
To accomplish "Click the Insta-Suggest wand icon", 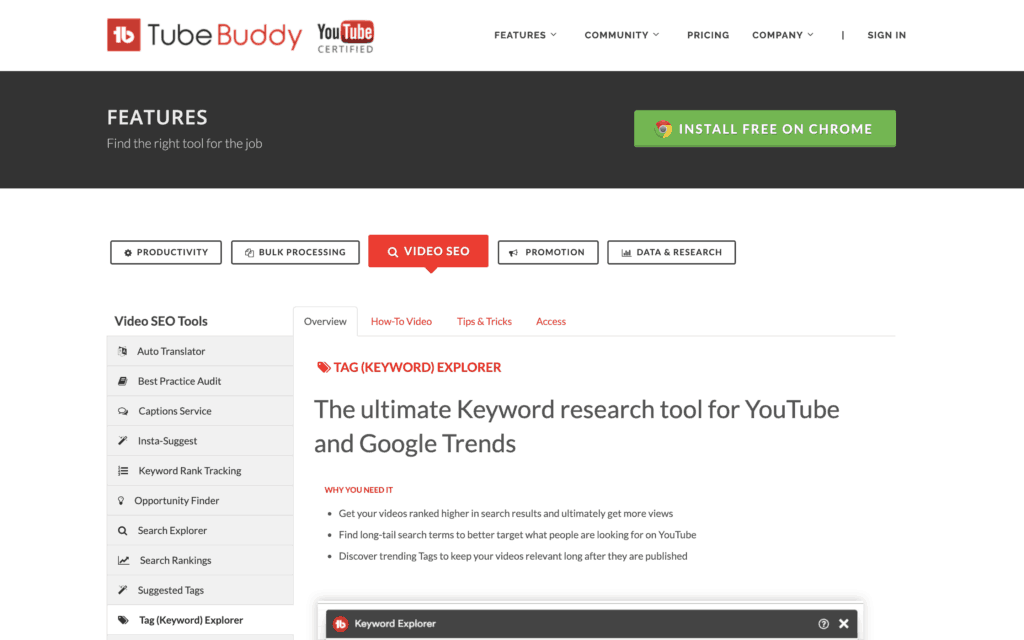I will coord(123,441).
